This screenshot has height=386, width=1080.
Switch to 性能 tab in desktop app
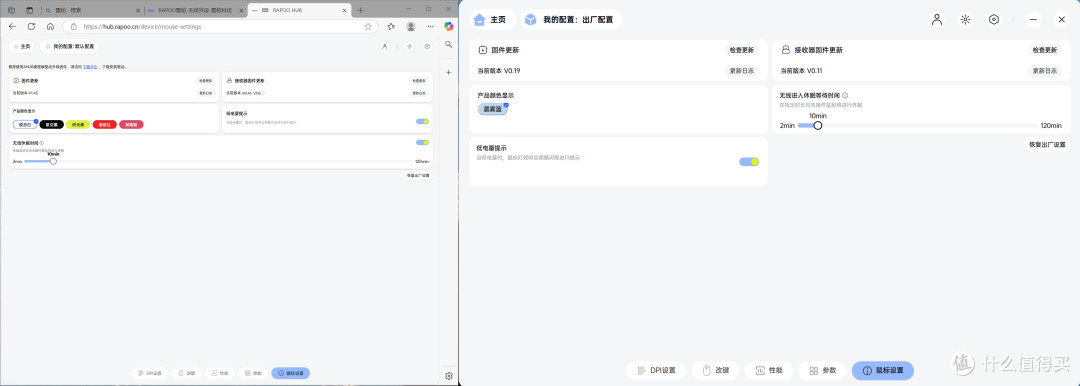[769, 370]
